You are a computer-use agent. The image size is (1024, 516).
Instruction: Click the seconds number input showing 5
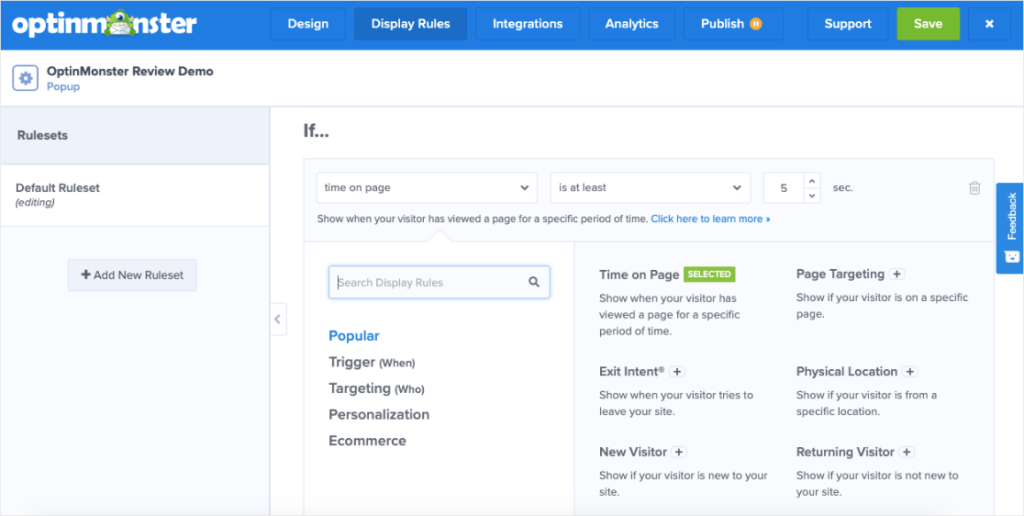(784, 188)
